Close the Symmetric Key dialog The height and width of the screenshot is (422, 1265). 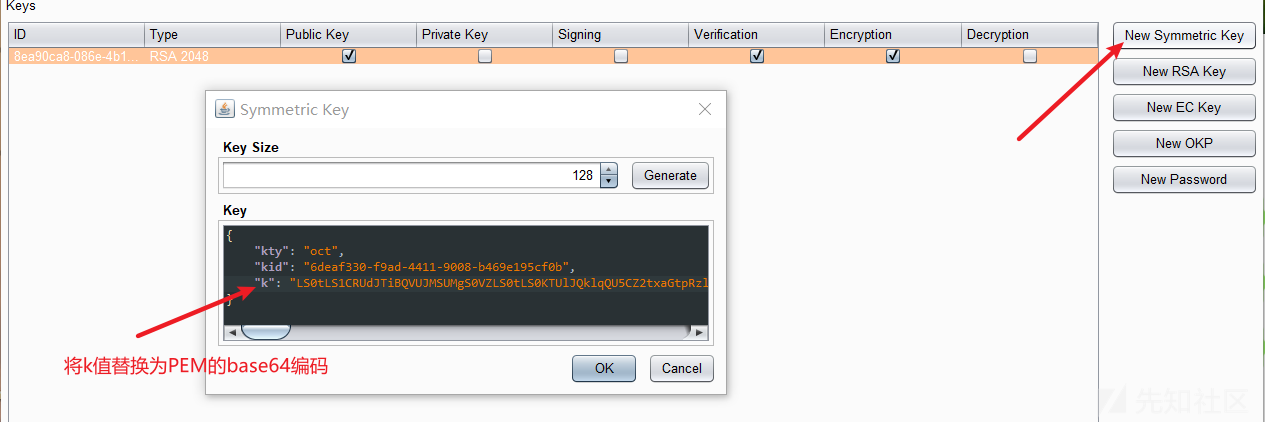704,109
